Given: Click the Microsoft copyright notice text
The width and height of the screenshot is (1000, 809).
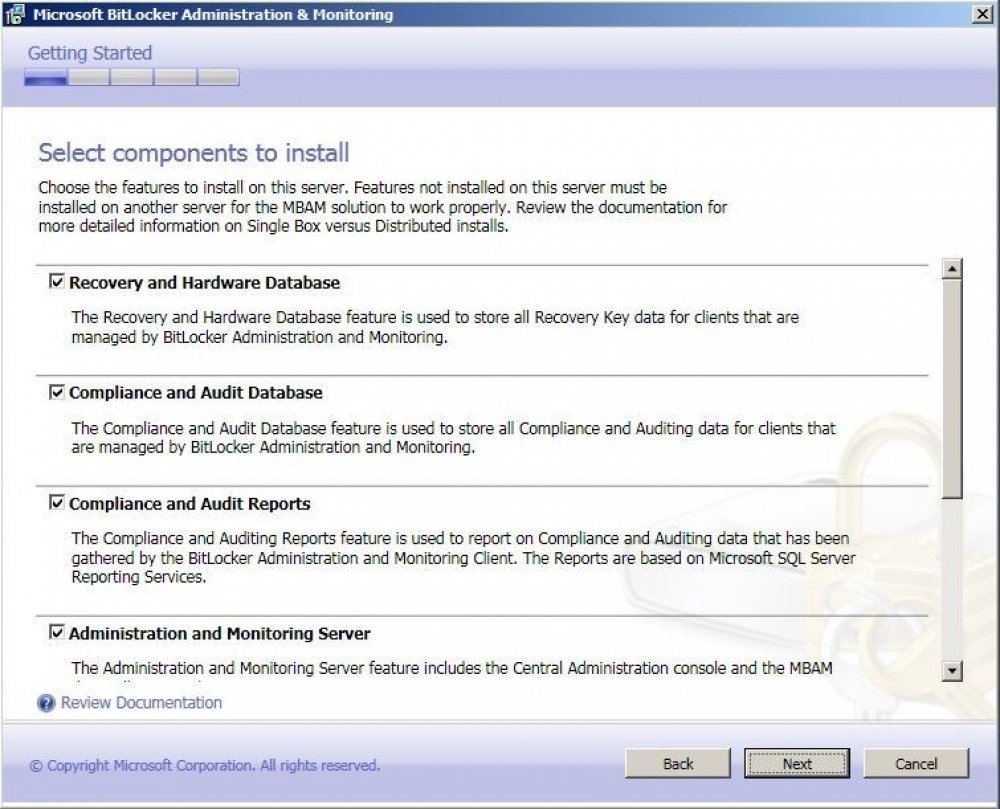Looking at the screenshot, I should (x=205, y=765).
